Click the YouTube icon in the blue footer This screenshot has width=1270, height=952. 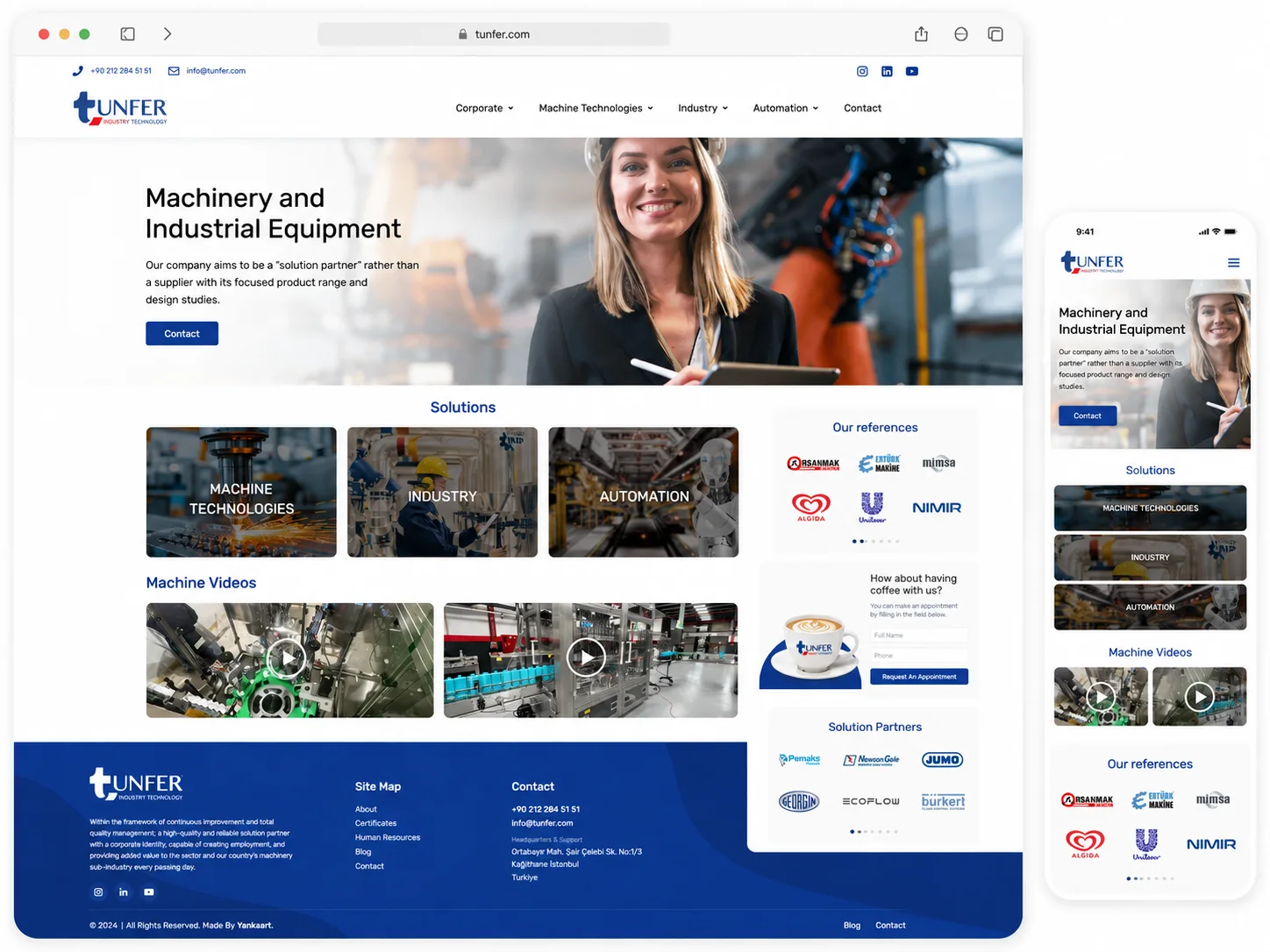[149, 892]
